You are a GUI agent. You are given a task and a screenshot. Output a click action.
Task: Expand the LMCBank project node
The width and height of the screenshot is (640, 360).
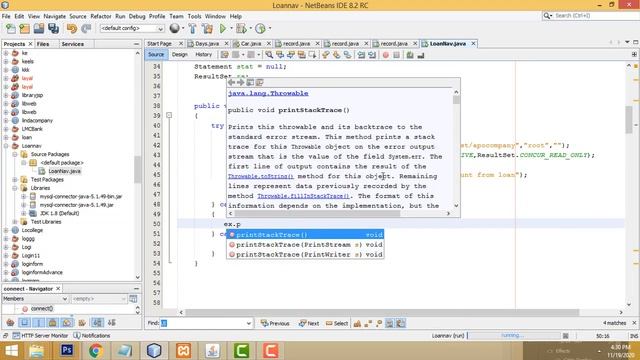click(x=6, y=129)
